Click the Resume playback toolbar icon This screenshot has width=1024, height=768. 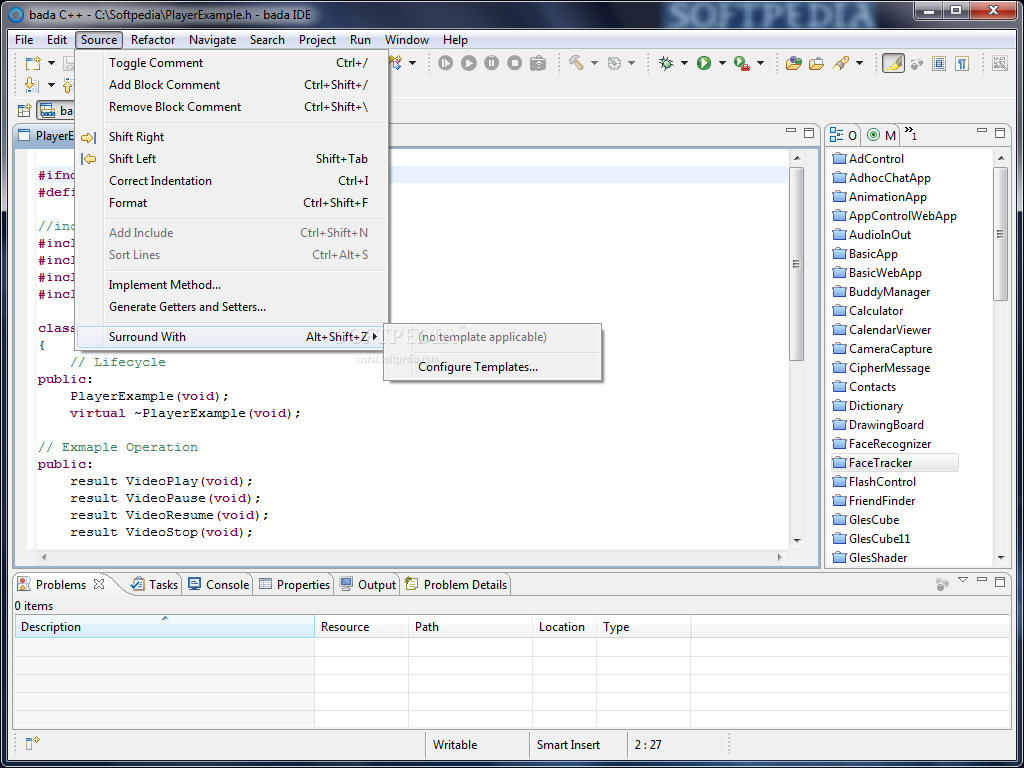445,63
